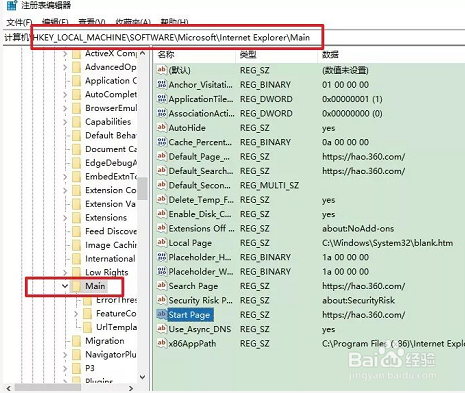Click the registry path address bar

(233, 37)
